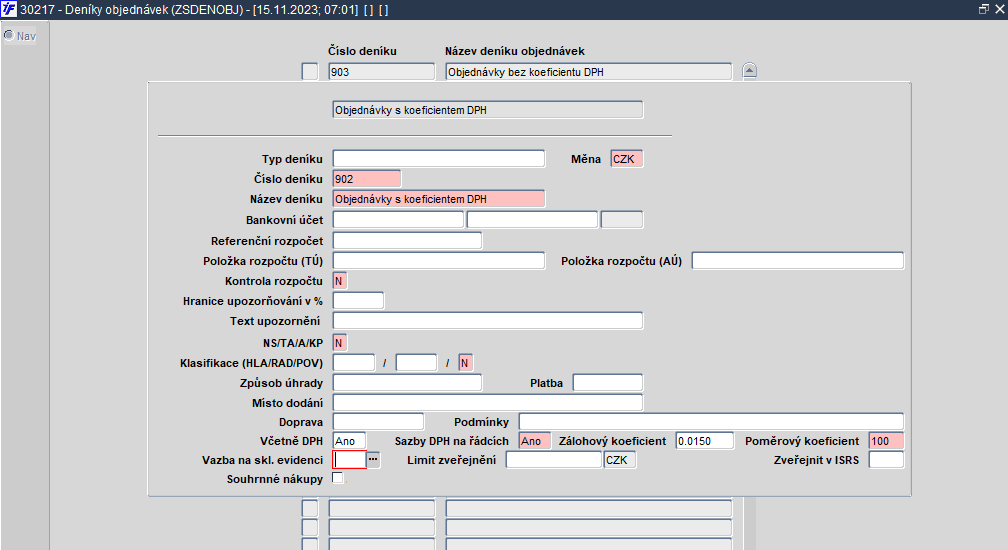
Task: Click the Zveřejnit v ISRS field
Action: pyautogui.click(x=886, y=459)
